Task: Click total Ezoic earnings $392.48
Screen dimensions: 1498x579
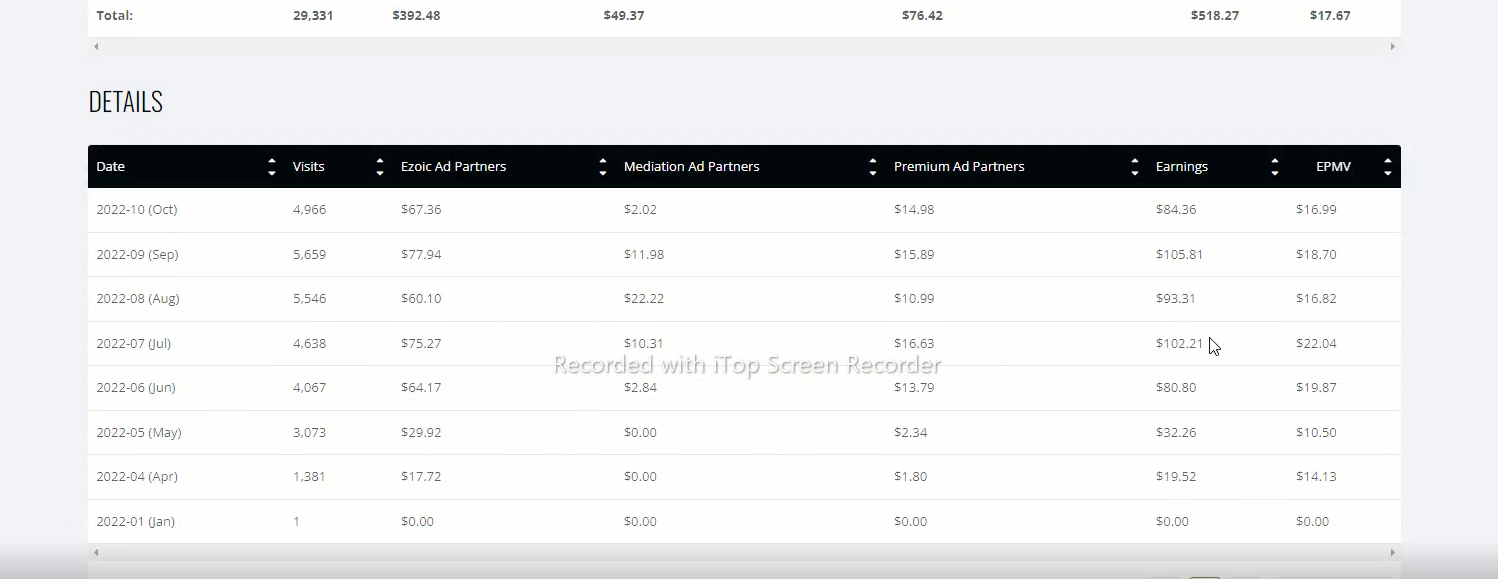Action: click(416, 16)
